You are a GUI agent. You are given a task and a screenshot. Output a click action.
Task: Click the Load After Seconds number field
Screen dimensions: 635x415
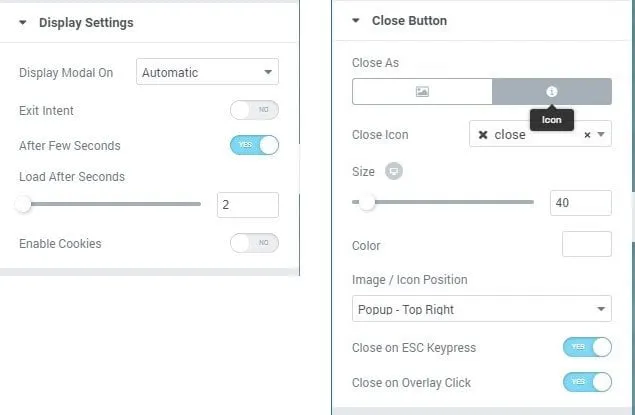[247, 205]
